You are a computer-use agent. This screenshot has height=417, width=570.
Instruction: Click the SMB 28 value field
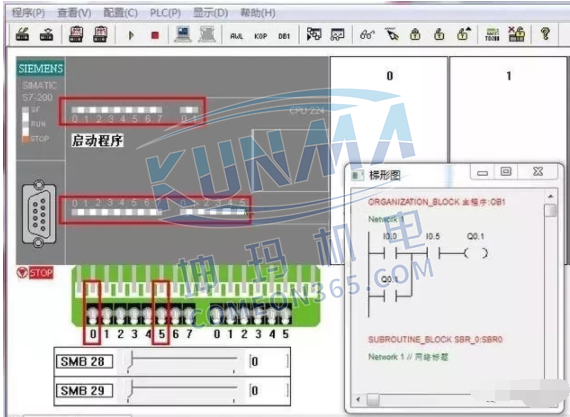coord(269,361)
